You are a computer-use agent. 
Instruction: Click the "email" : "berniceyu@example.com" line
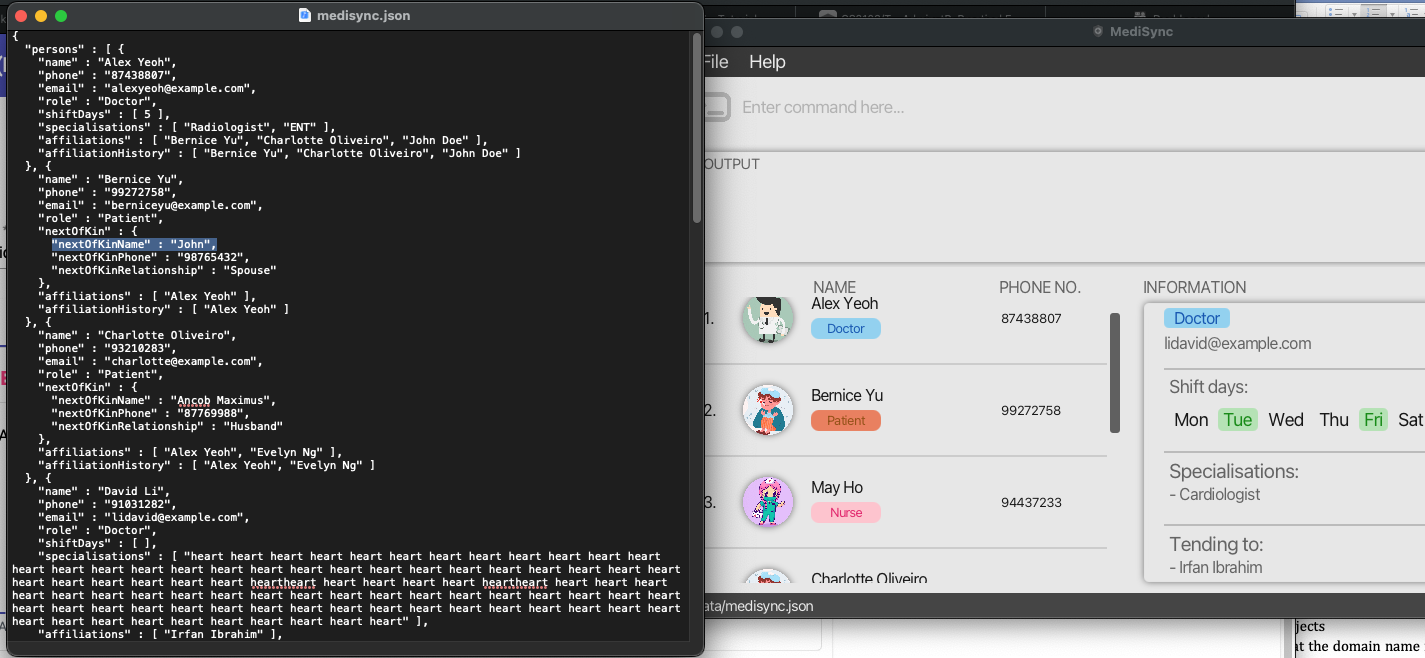tap(150, 205)
